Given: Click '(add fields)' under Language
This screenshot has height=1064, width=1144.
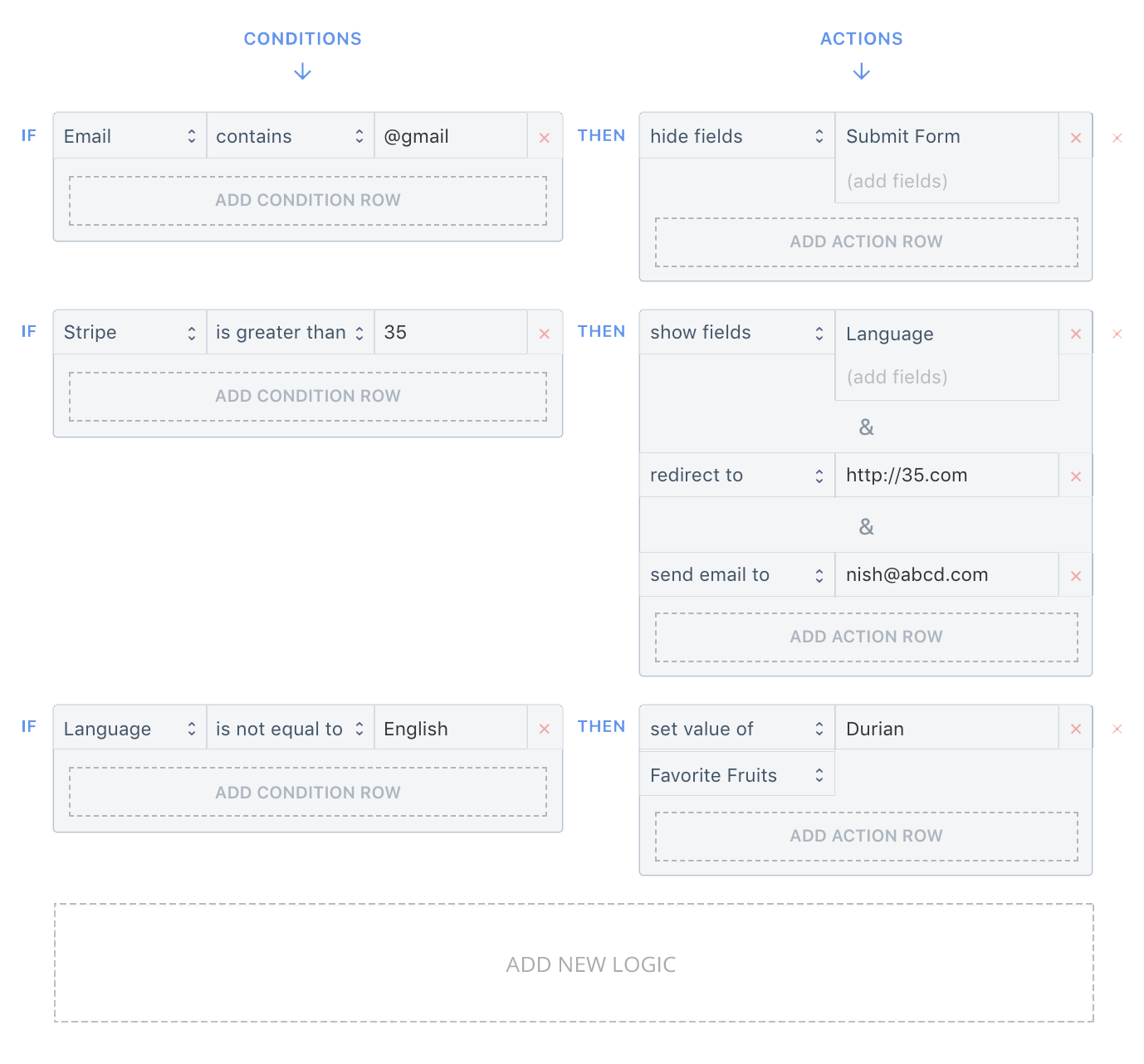Looking at the screenshot, I should (897, 377).
